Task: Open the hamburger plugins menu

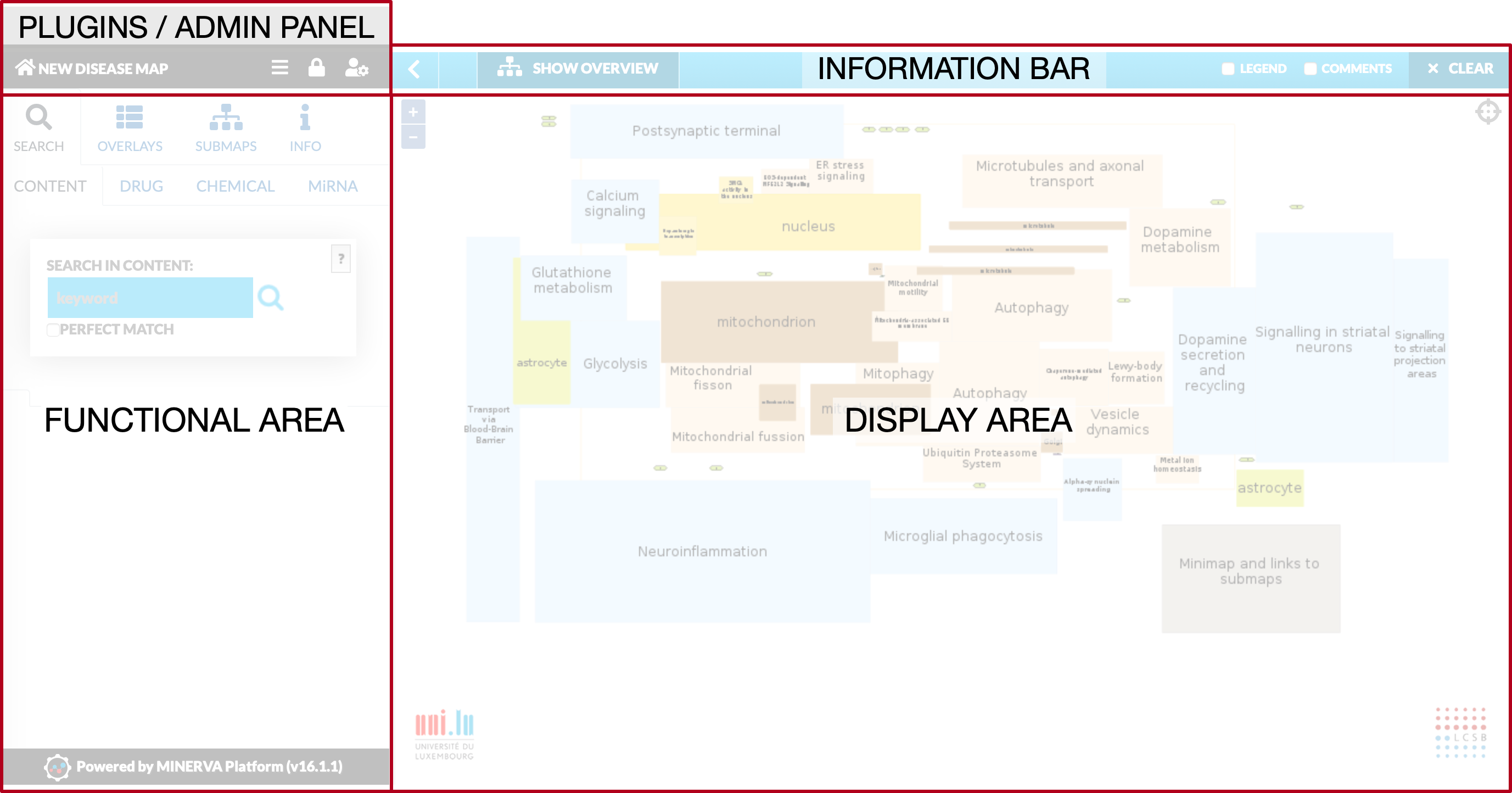Action: coord(280,68)
